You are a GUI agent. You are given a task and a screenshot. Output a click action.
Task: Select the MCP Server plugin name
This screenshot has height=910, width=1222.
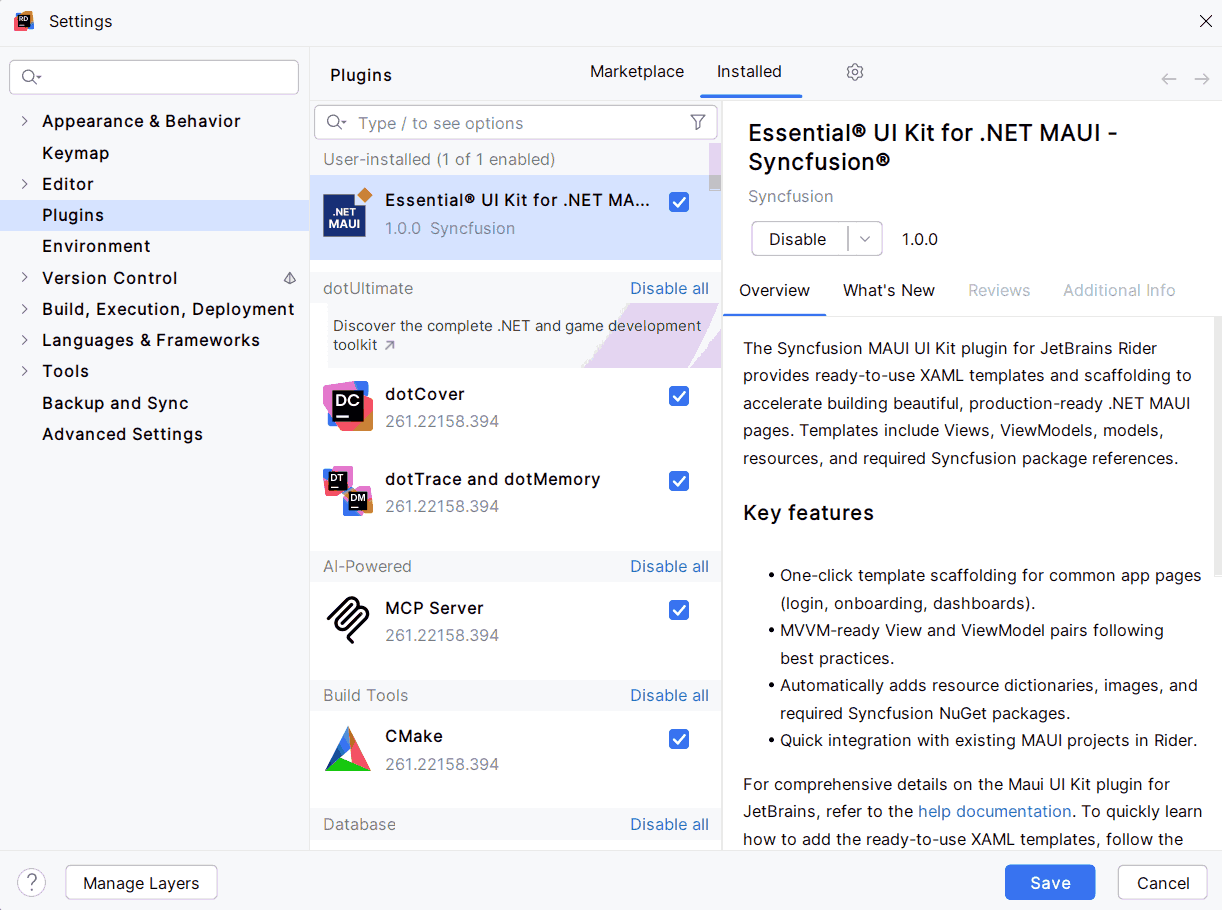(434, 608)
